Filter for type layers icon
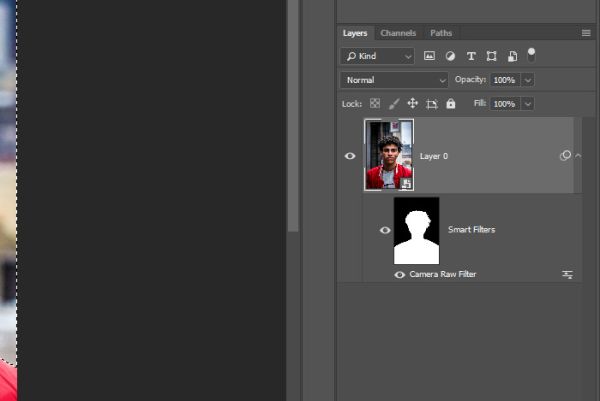 (x=471, y=56)
